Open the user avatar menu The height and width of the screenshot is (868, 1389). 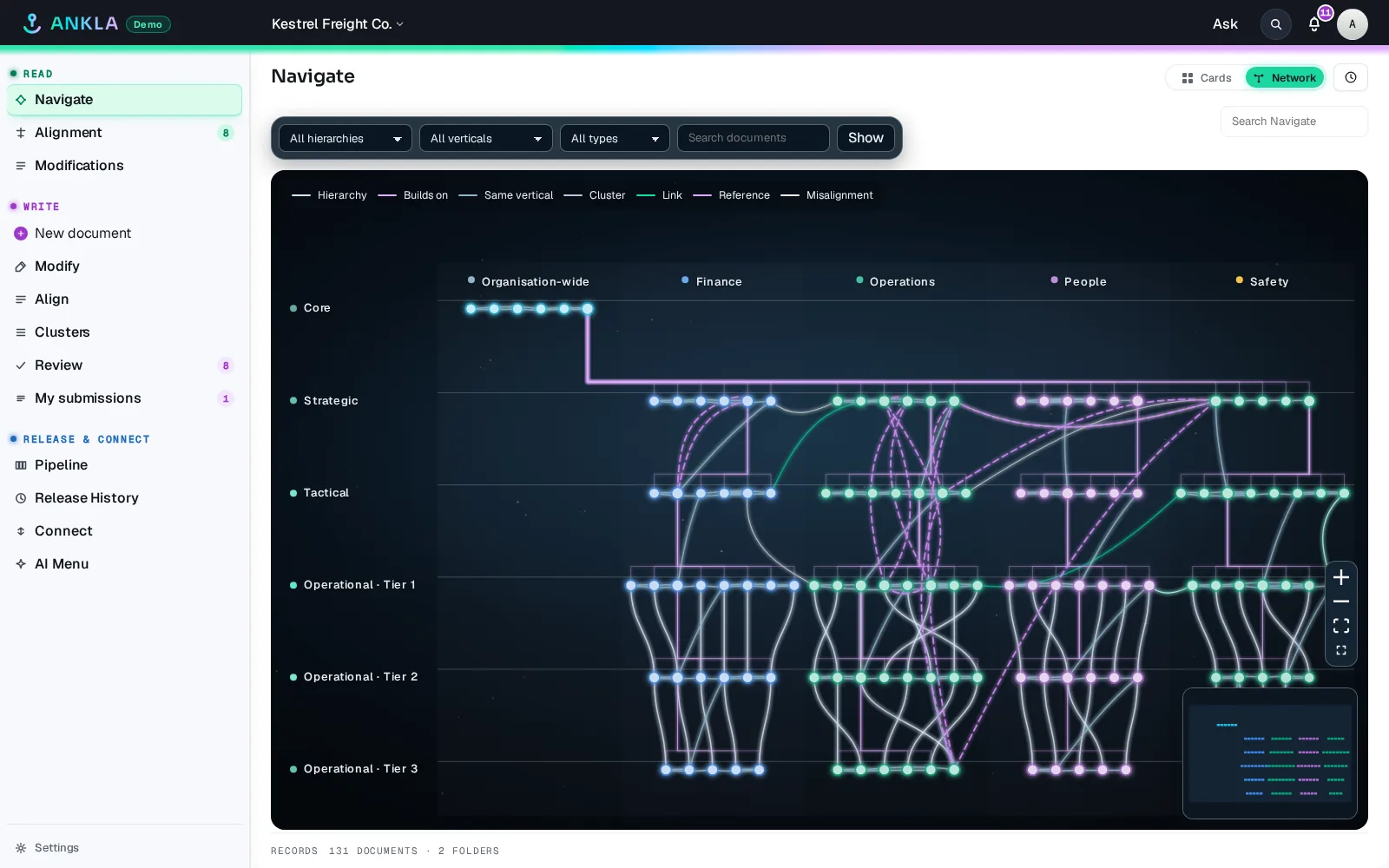click(x=1352, y=24)
